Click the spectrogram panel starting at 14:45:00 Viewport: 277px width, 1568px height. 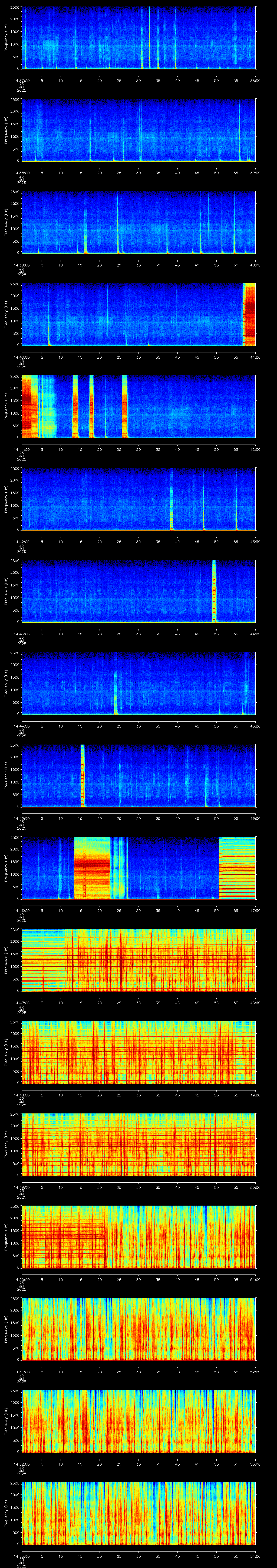tap(139, 776)
